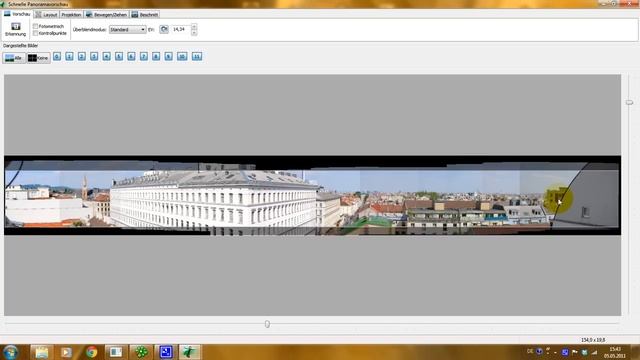Switch to the Bewegen/Ziehen tab
The height and width of the screenshot is (360, 640).
(107, 15)
